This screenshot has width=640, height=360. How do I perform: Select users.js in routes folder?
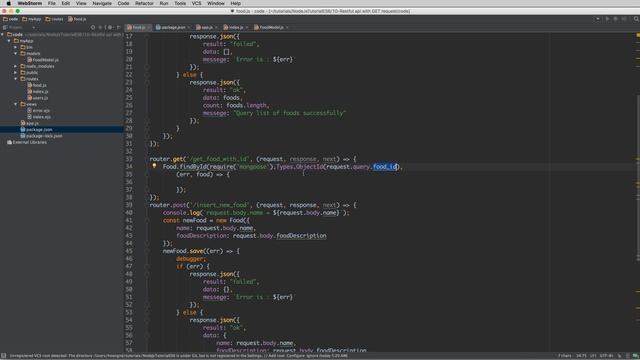pos(38,98)
